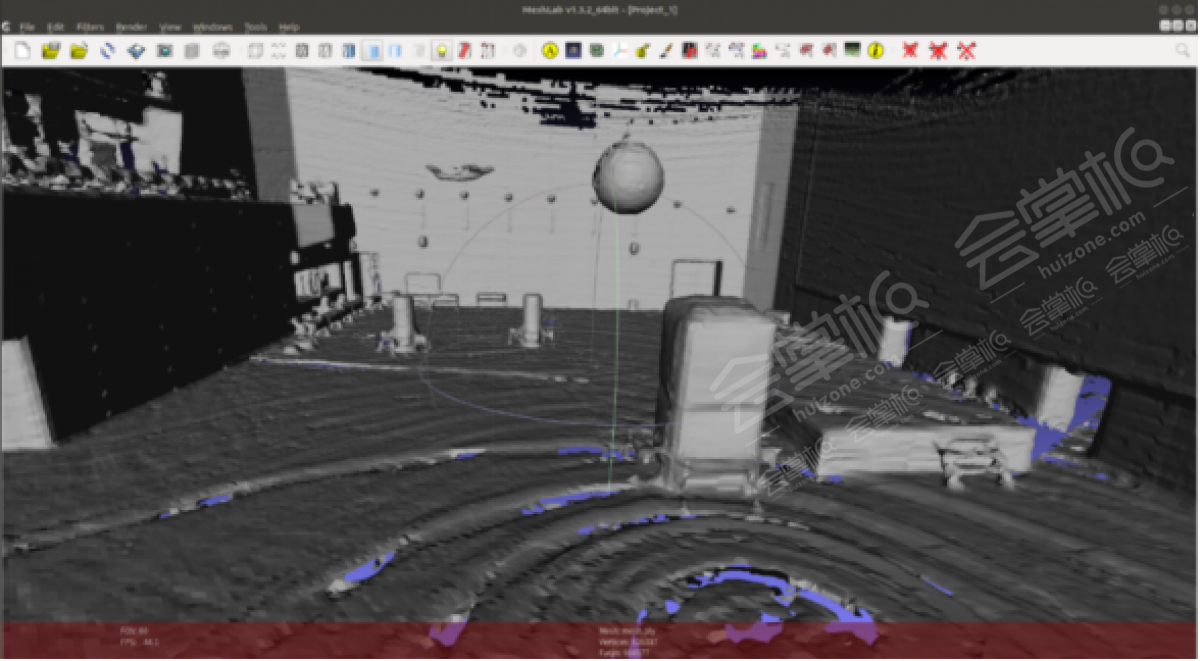Click the floating sphere in viewport

point(628,177)
